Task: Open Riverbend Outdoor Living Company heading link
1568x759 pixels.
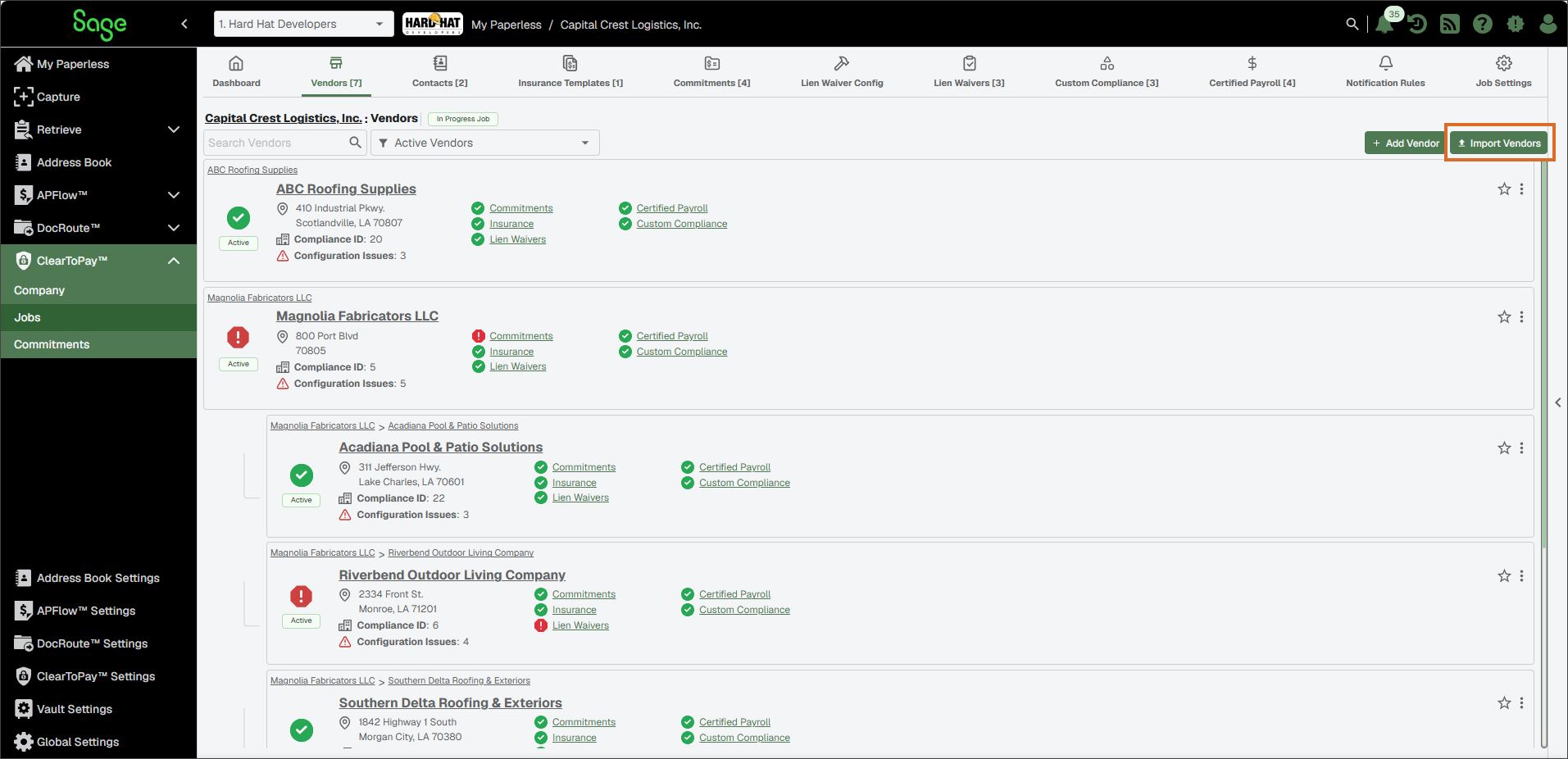Action: [452, 575]
